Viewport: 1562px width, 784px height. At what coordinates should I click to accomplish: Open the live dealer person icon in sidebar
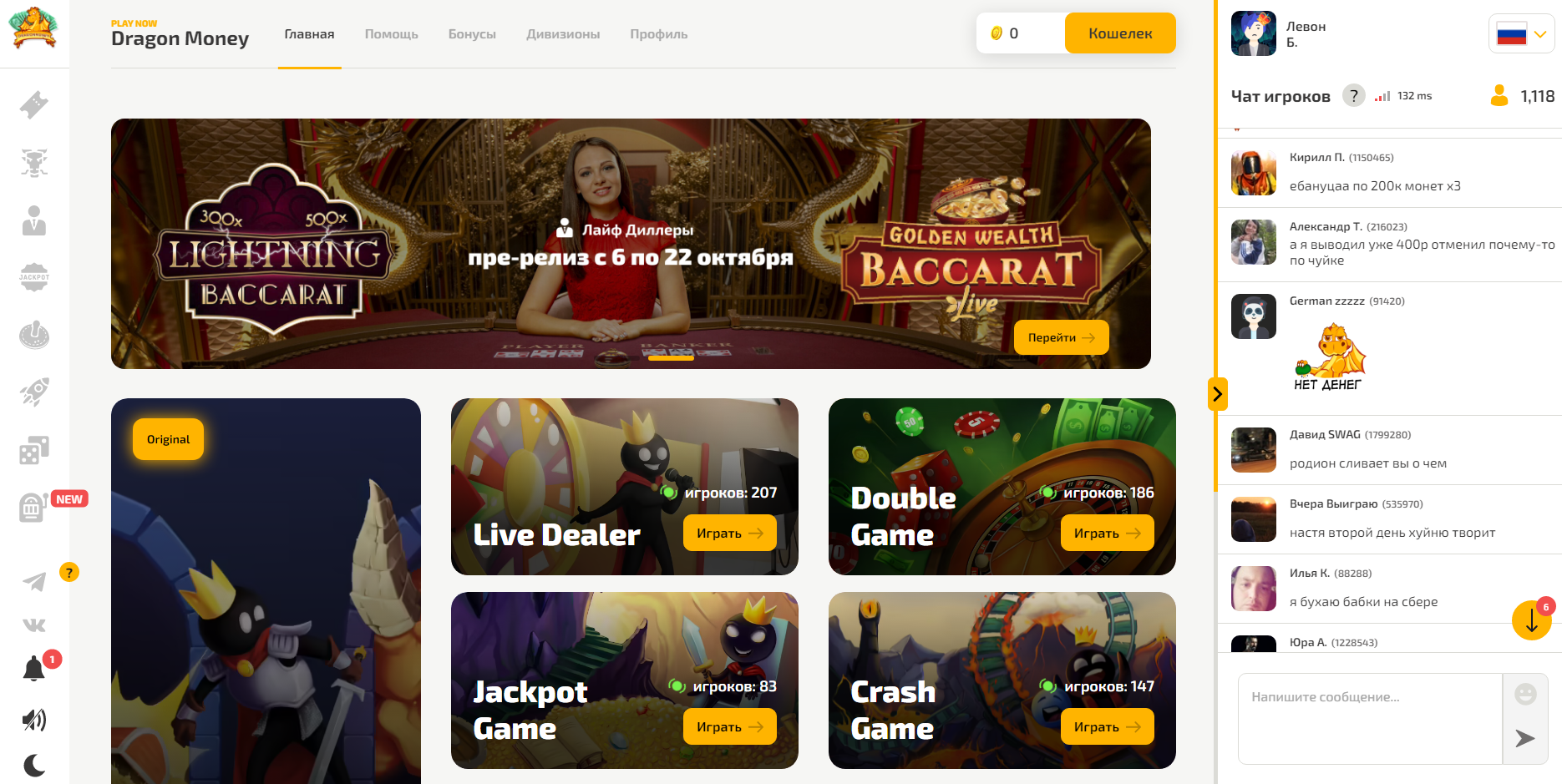click(34, 220)
